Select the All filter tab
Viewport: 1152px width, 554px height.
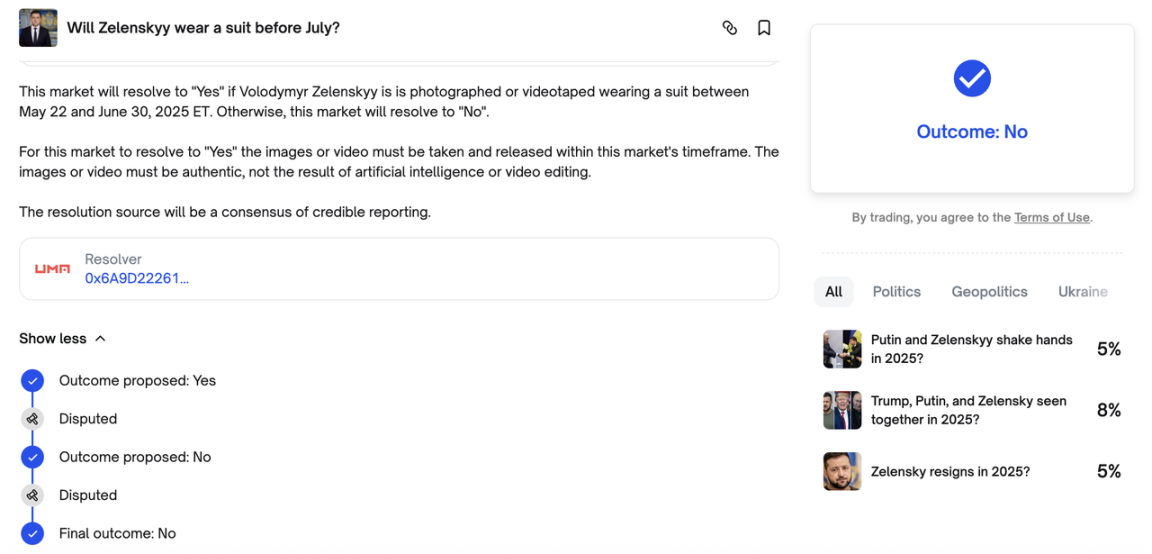tap(834, 292)
